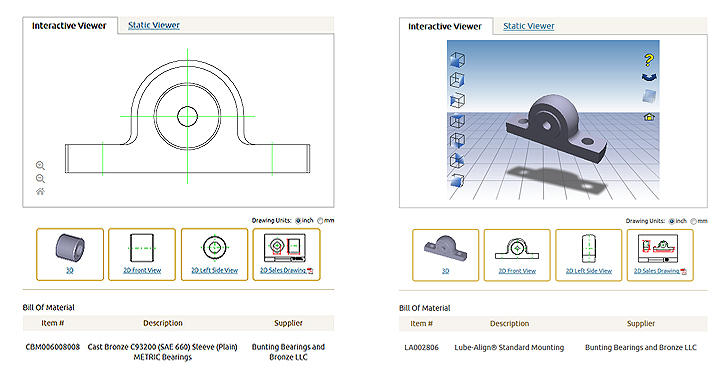Screen dimensions: 728x376
Task: Open mounting 2D Sales Drawing PDF link
Action: pos(660,271)
